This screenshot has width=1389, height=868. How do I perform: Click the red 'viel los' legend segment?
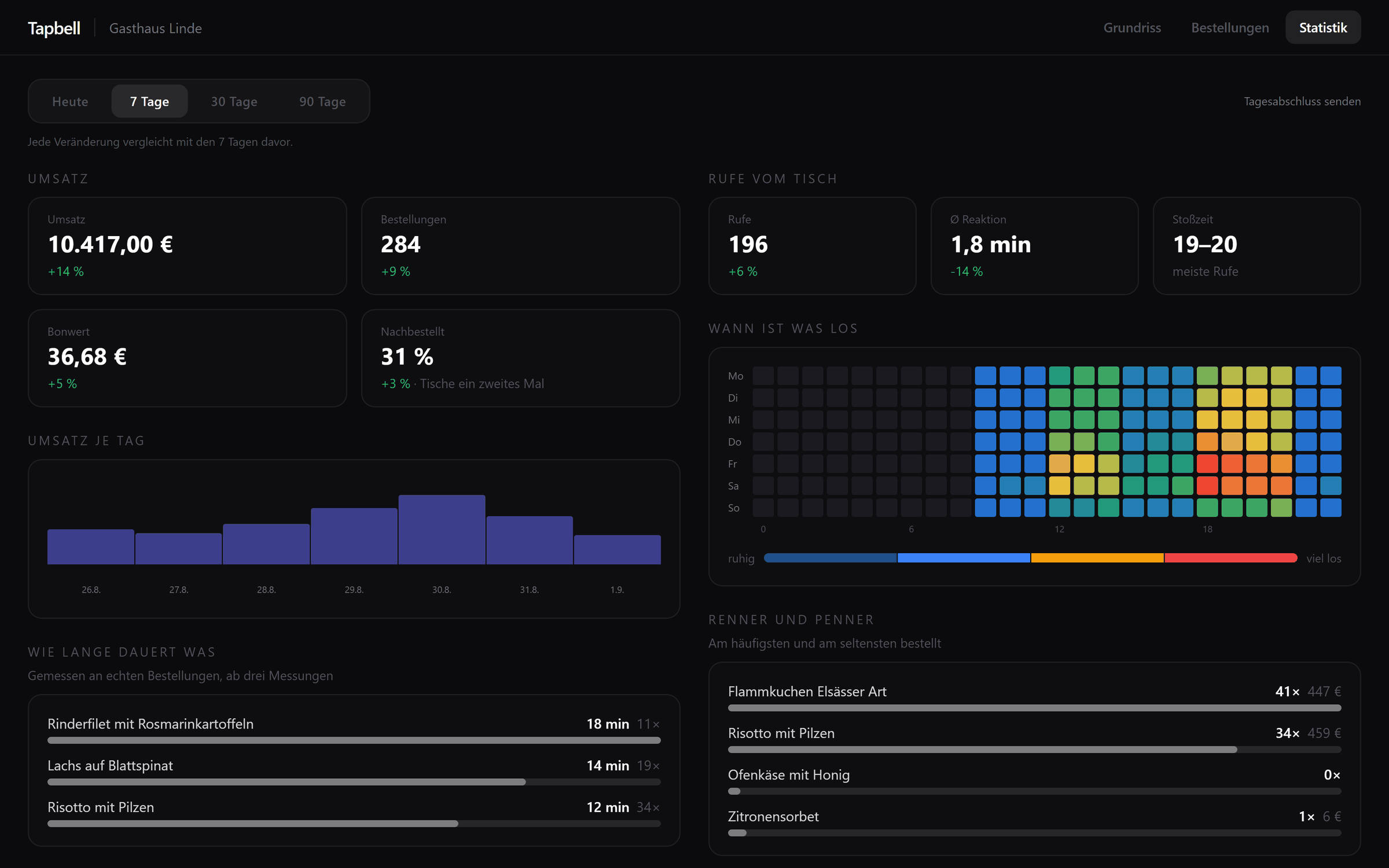(1231, 558)
